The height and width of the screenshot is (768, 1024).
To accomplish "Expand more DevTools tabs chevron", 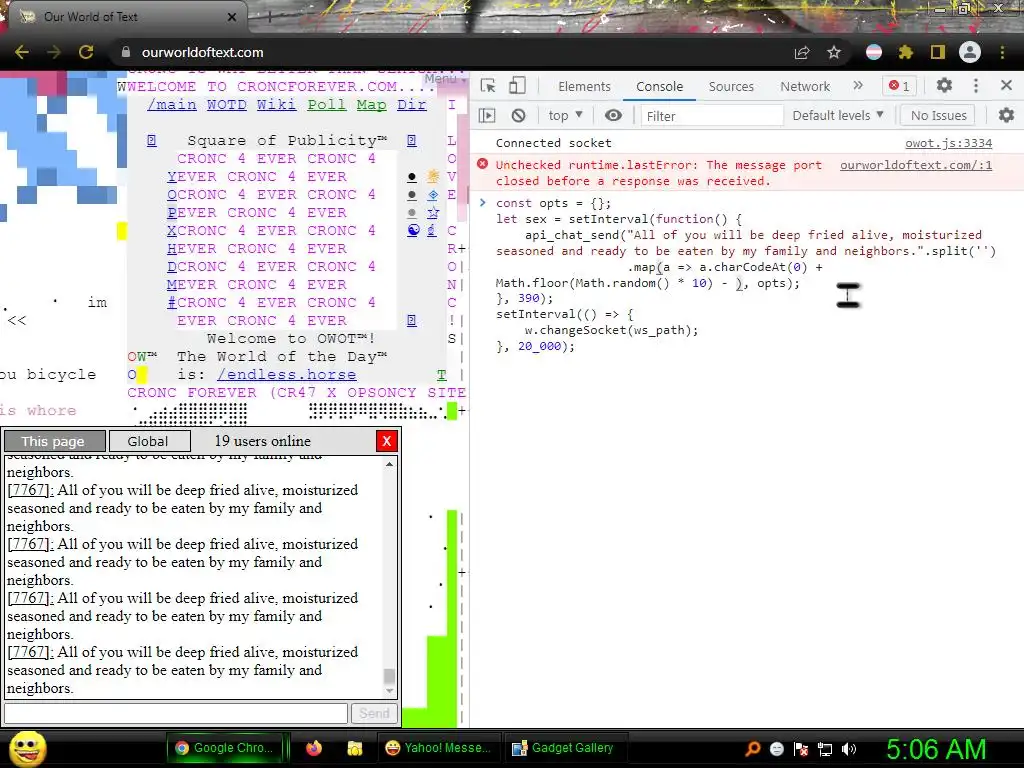I will click(858, 86).
